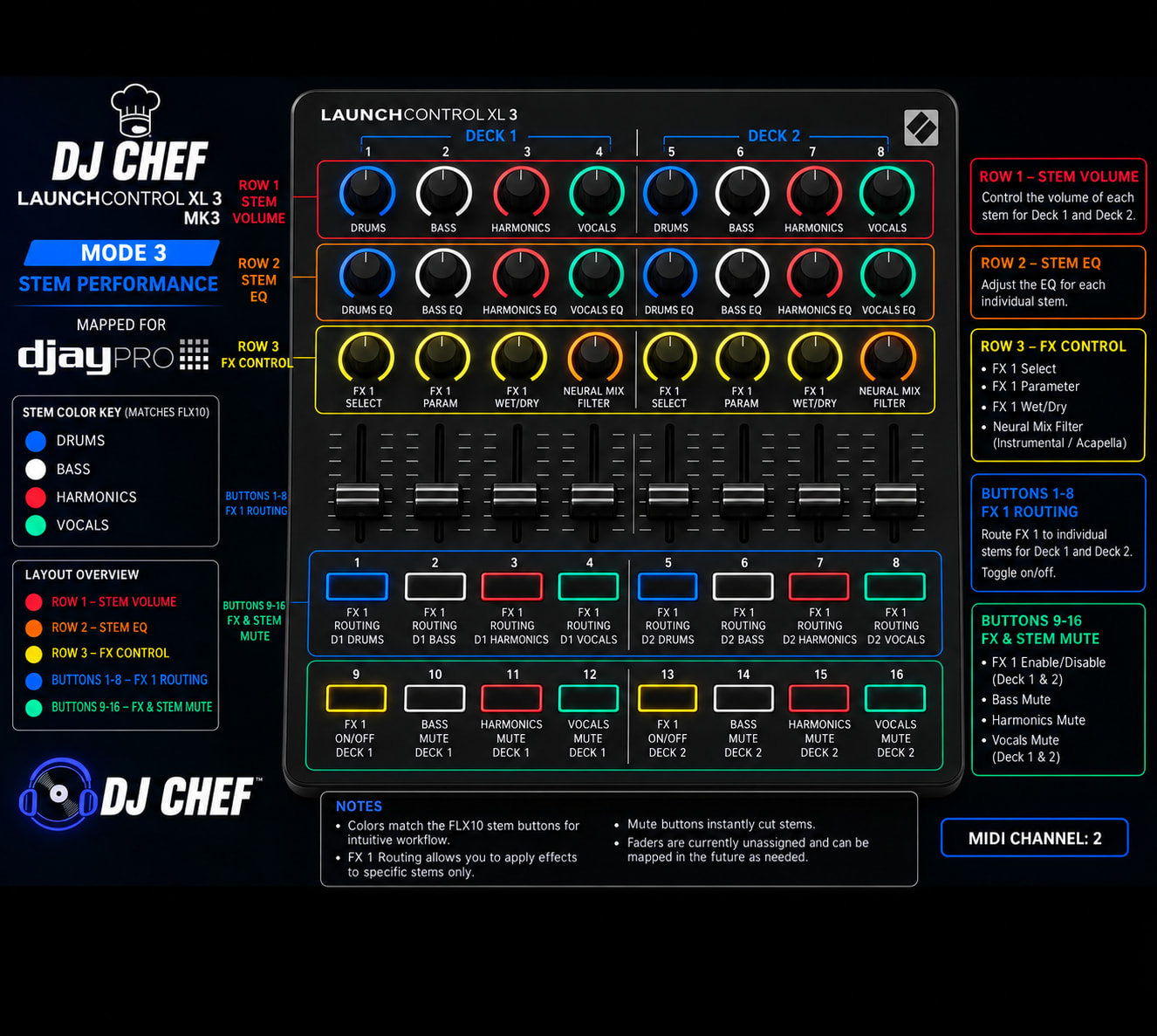Select Deck 1 VOCALS stem volume knob
The image size is (1157, 1036).
pos(597,192)
